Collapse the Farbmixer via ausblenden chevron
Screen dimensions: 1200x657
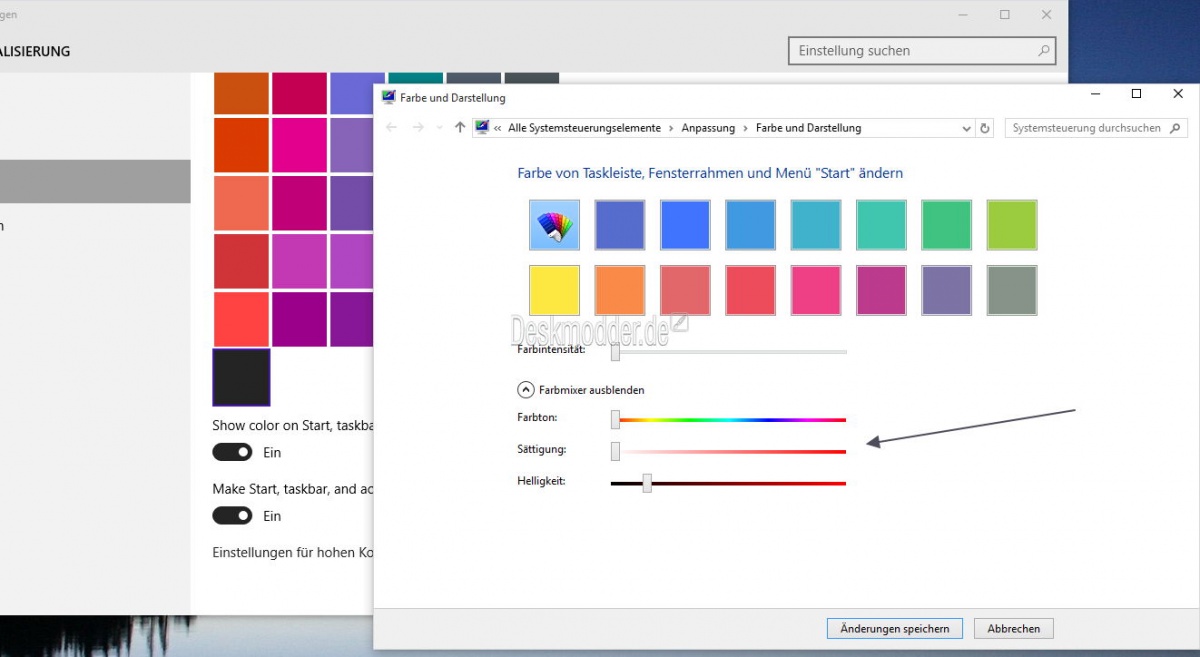click(x=526, y=390)
